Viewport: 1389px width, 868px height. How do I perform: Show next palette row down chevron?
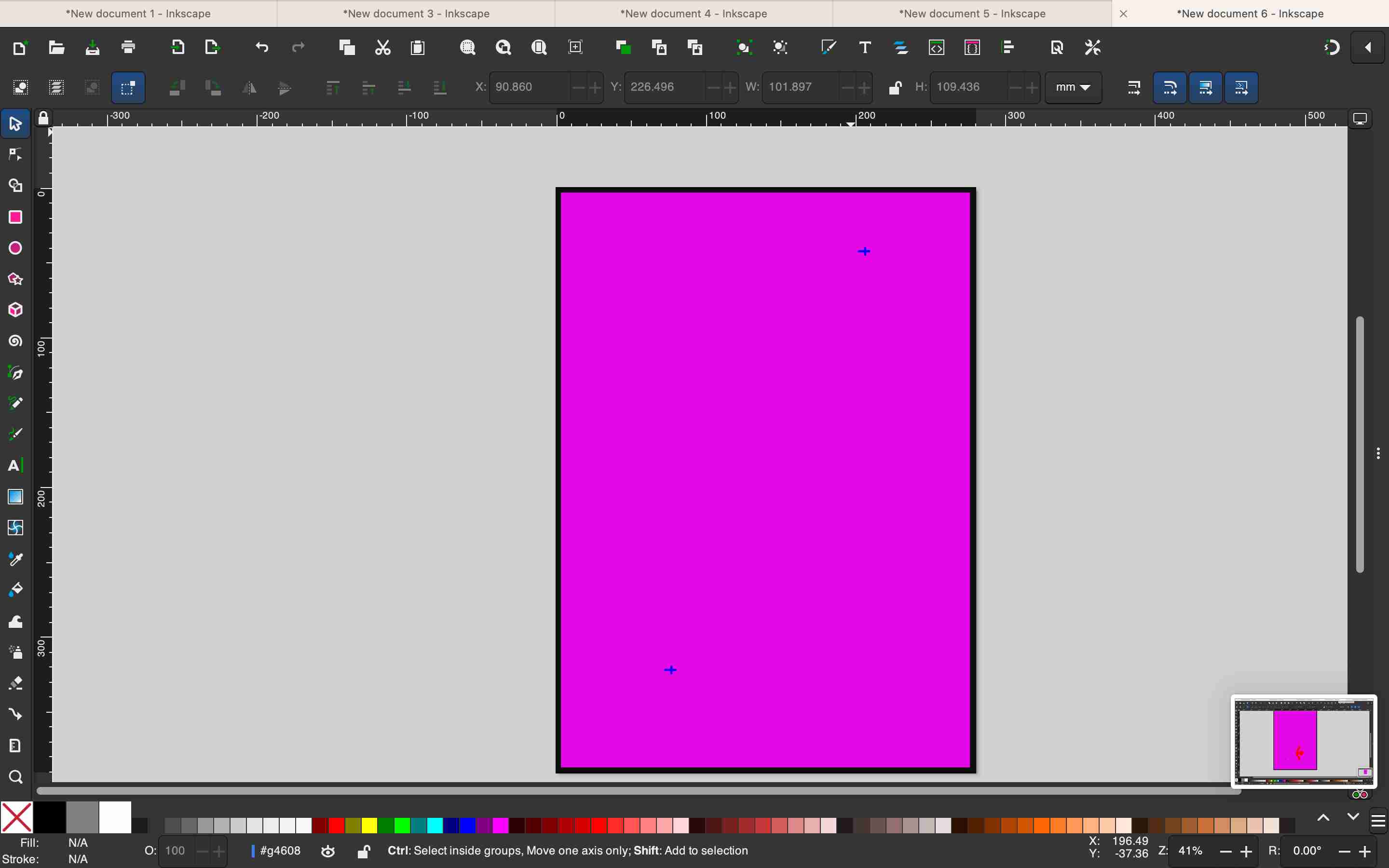coord(1353,817)
